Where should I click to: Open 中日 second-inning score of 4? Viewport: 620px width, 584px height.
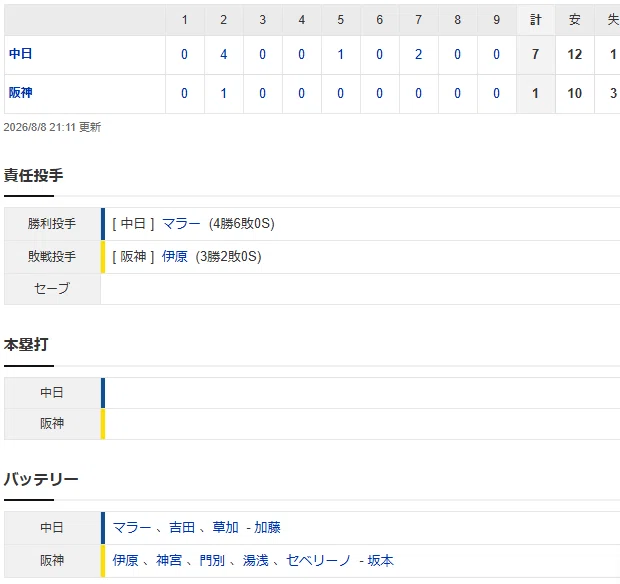[223, 54]
